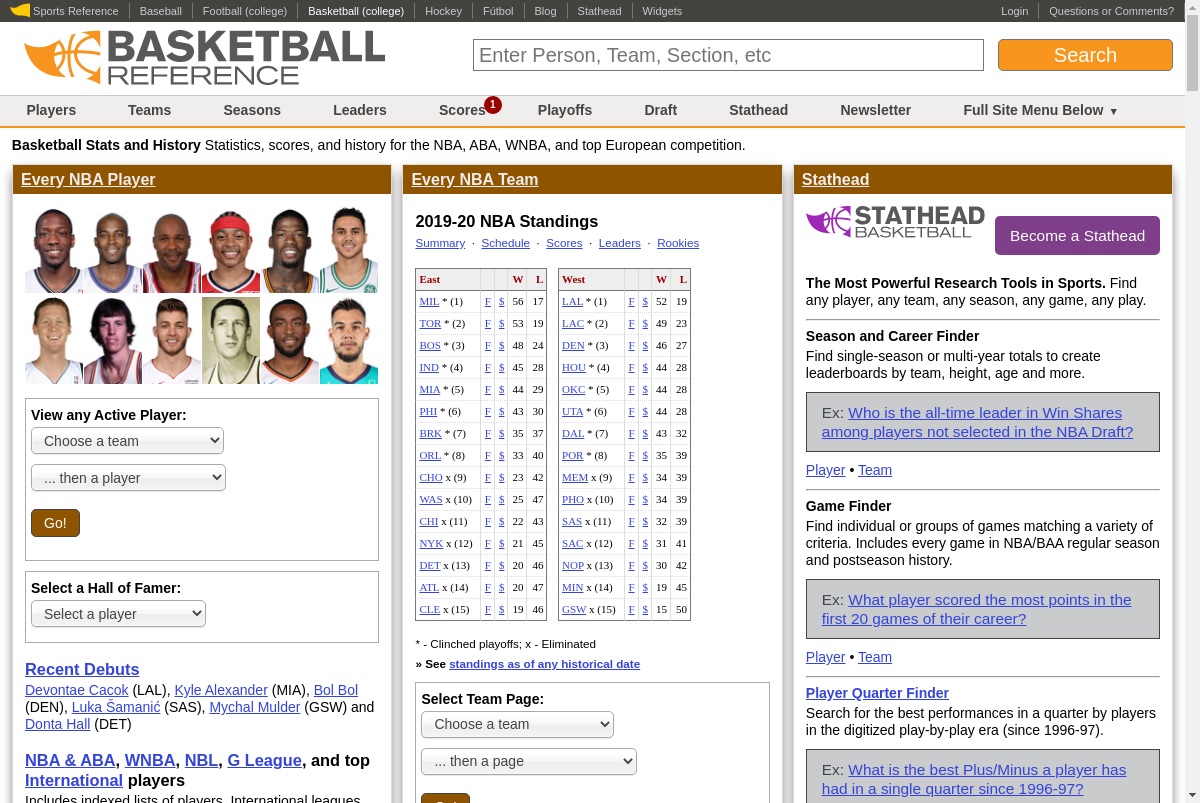1200x803 pixels.
Task: Click the orange Search button
Action: click(x=1085, y=55)
